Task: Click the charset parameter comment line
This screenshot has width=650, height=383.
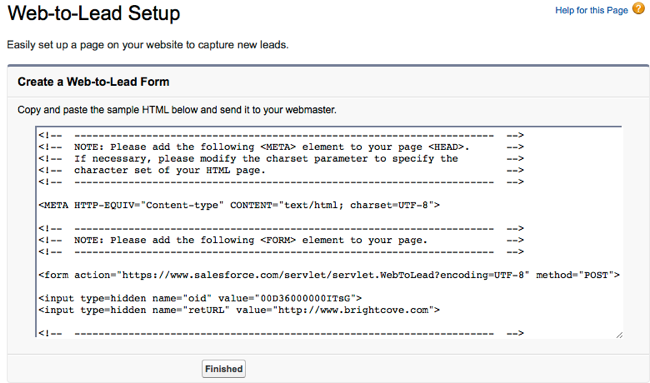Action: 281,158
